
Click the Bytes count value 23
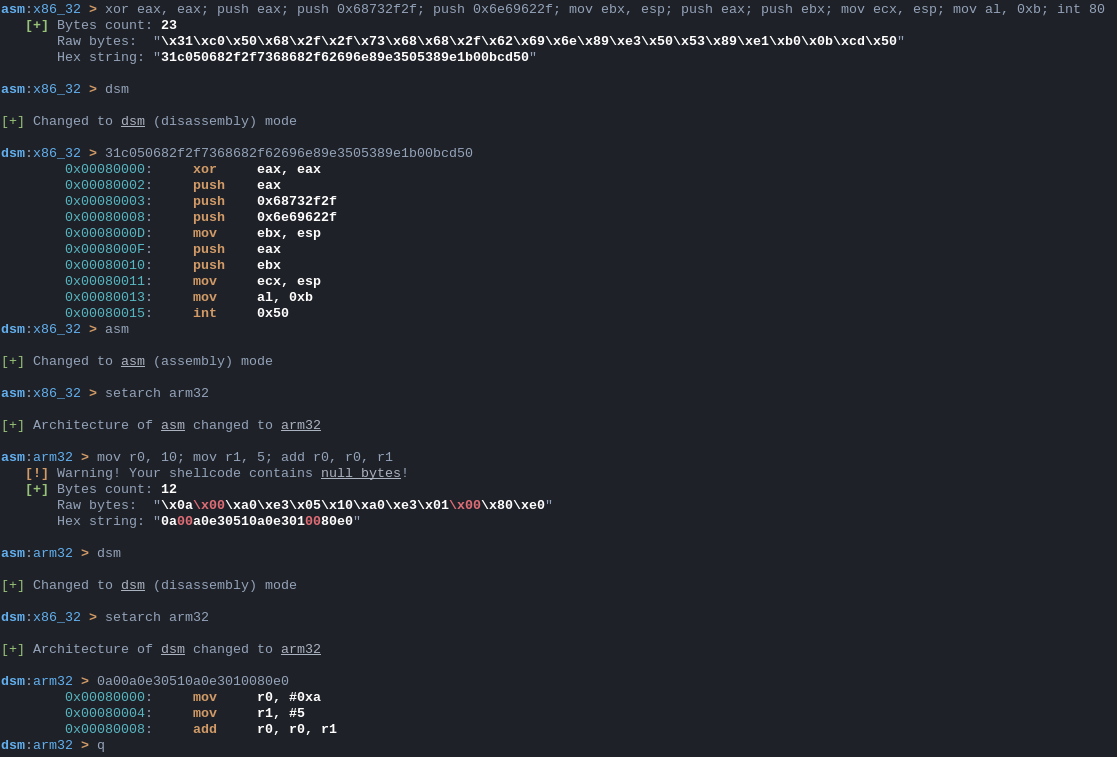coord(169,25)
